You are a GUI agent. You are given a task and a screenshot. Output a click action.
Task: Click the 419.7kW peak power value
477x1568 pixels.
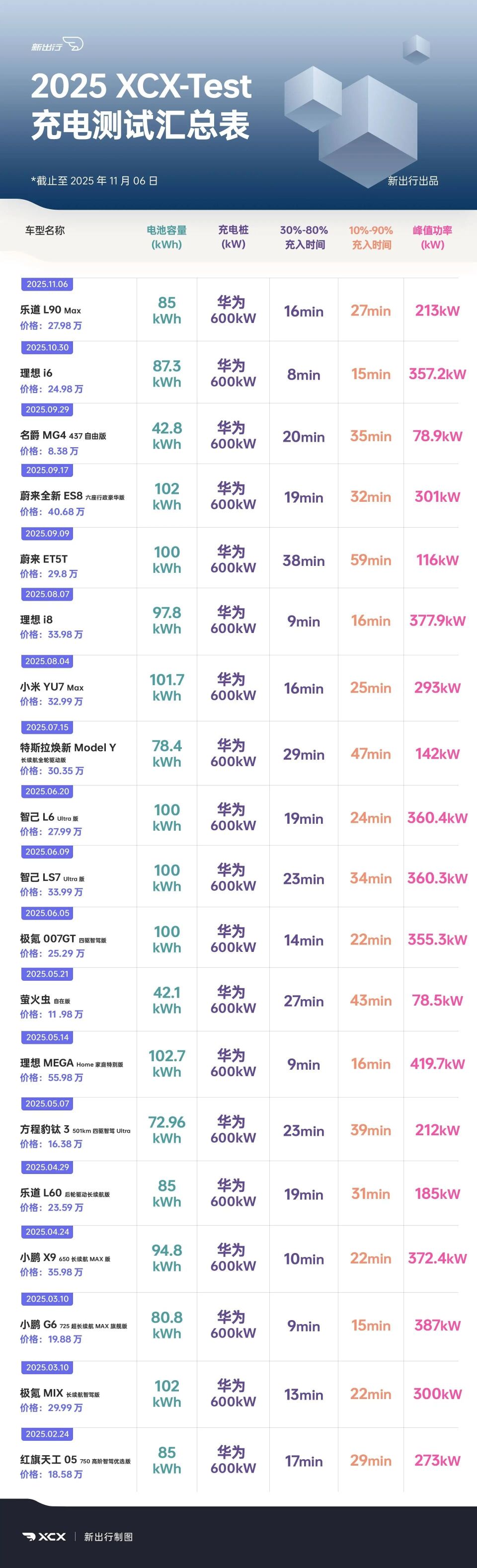(x=437, y=1063)
